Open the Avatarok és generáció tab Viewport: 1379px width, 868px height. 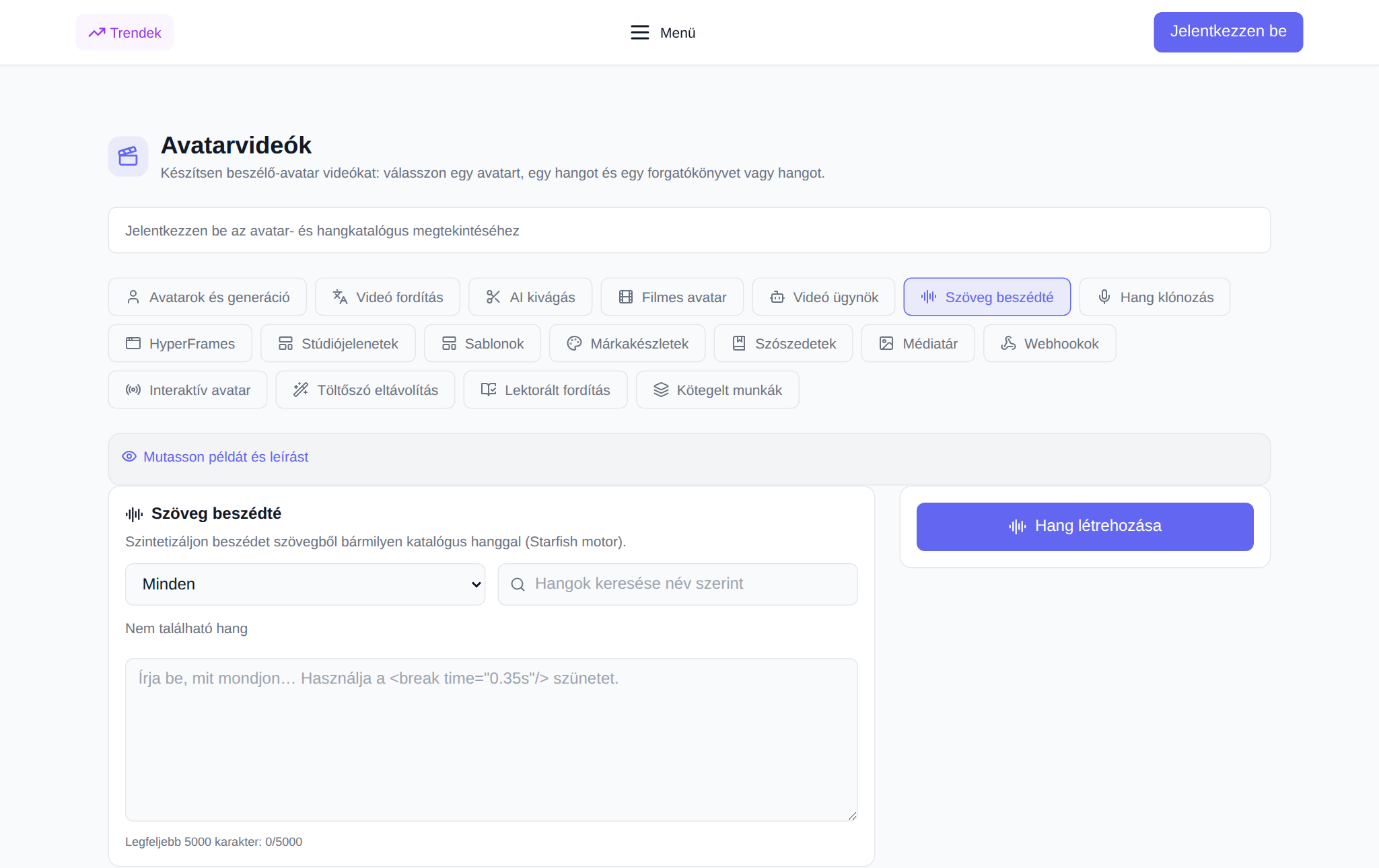click(x=207, y=297)
